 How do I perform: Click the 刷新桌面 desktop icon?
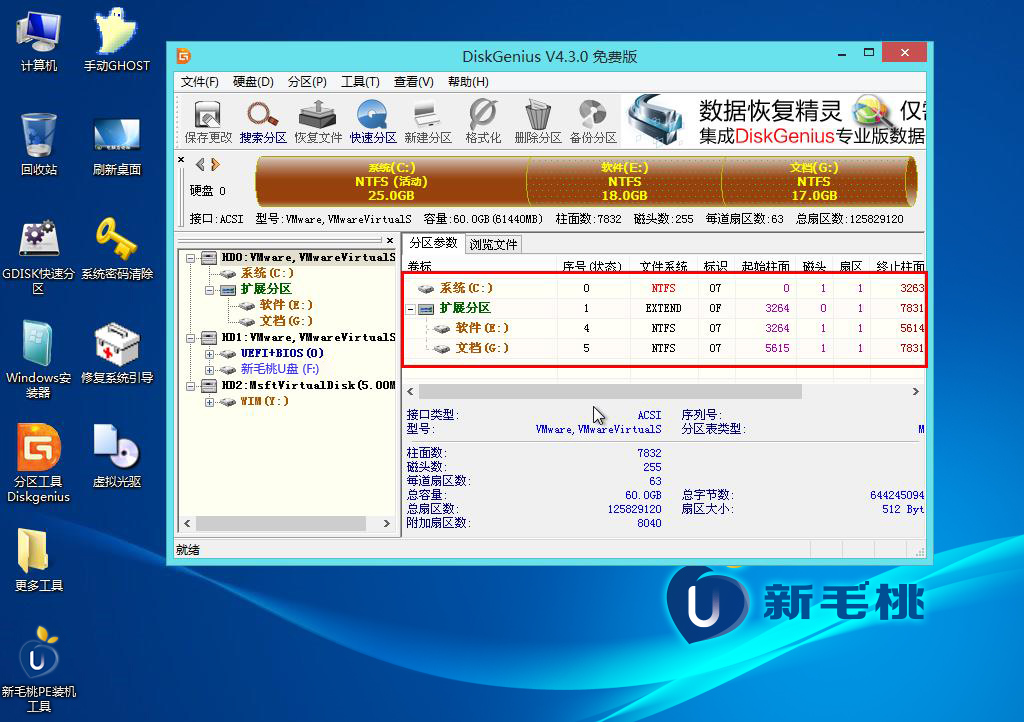pyautogui.click(x=117, y=146)
